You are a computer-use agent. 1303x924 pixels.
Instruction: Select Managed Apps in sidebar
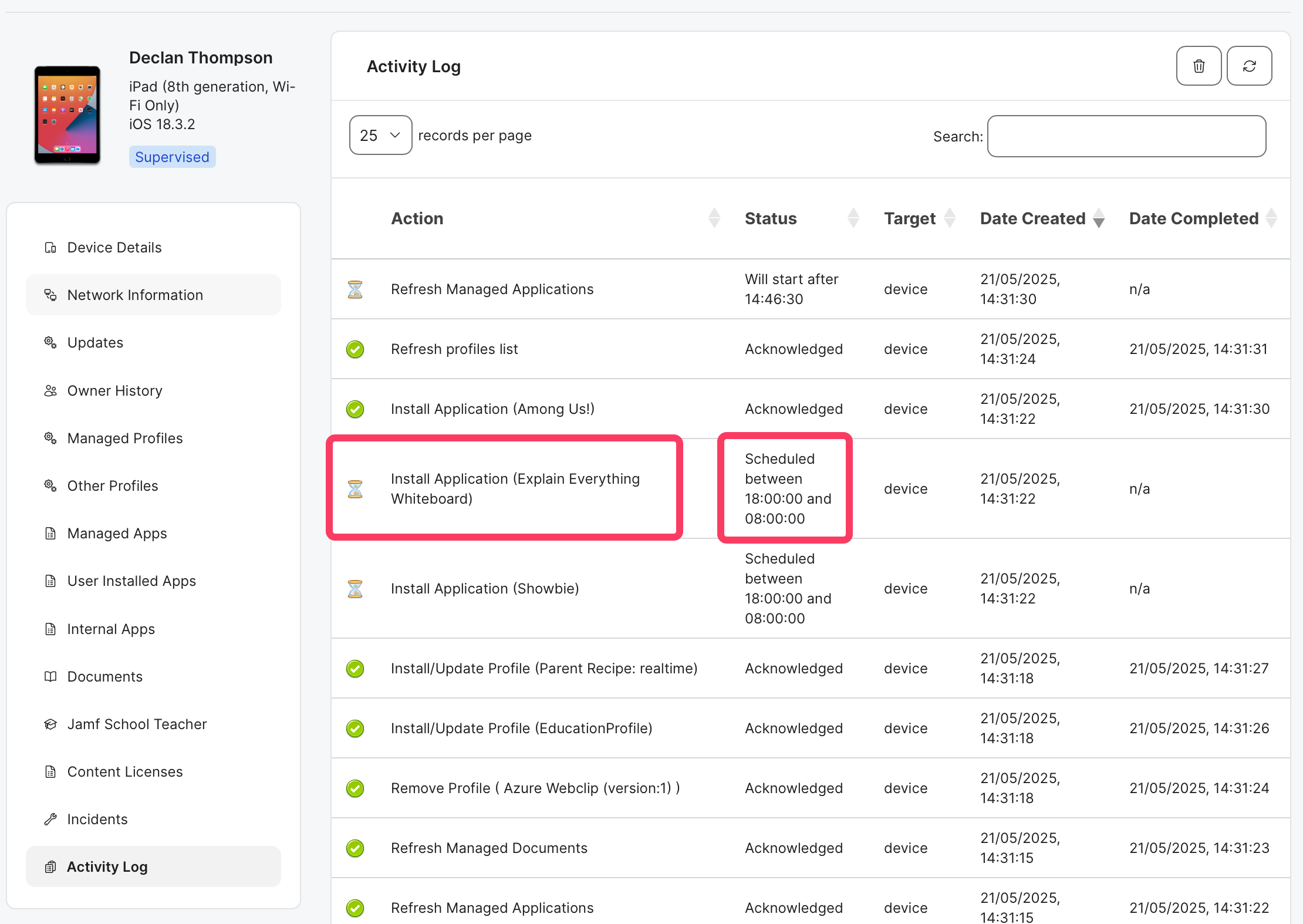click(x=153, y=533)
